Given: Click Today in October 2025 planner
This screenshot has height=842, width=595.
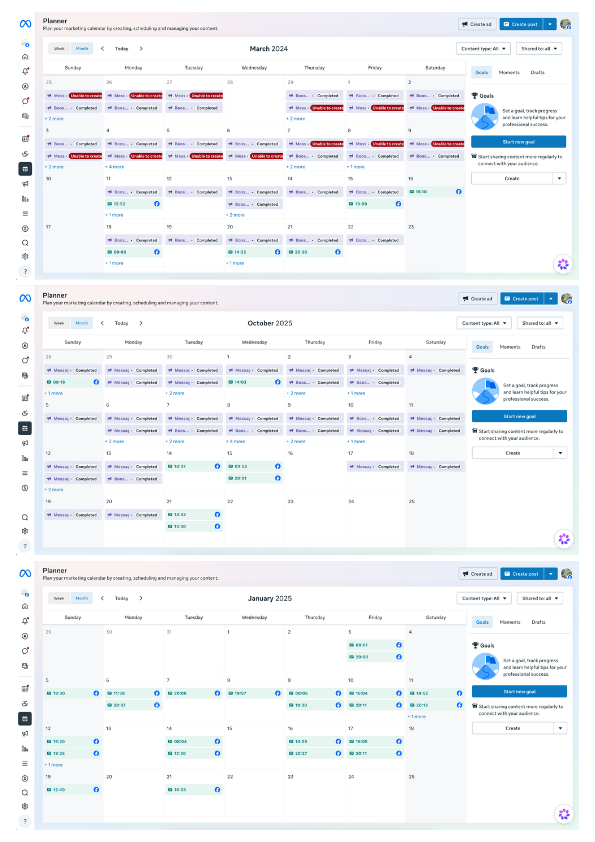Looking at the screenshot, I should coord(121,323).
